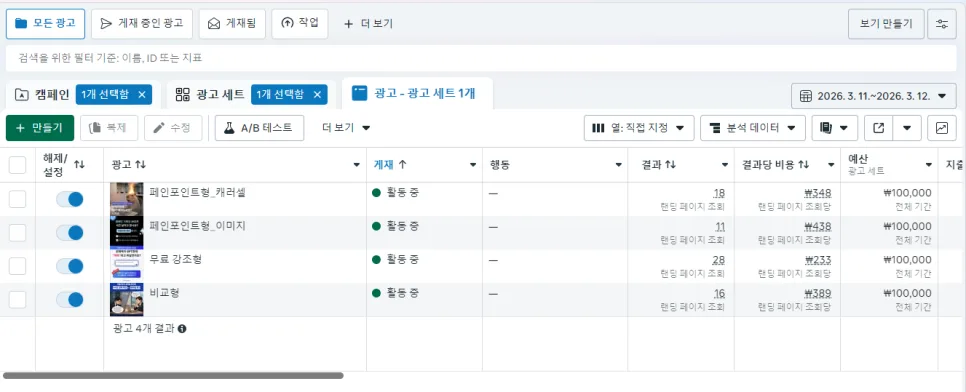Click the chart view icon button
966x392 pixels.
pos(941,128)
